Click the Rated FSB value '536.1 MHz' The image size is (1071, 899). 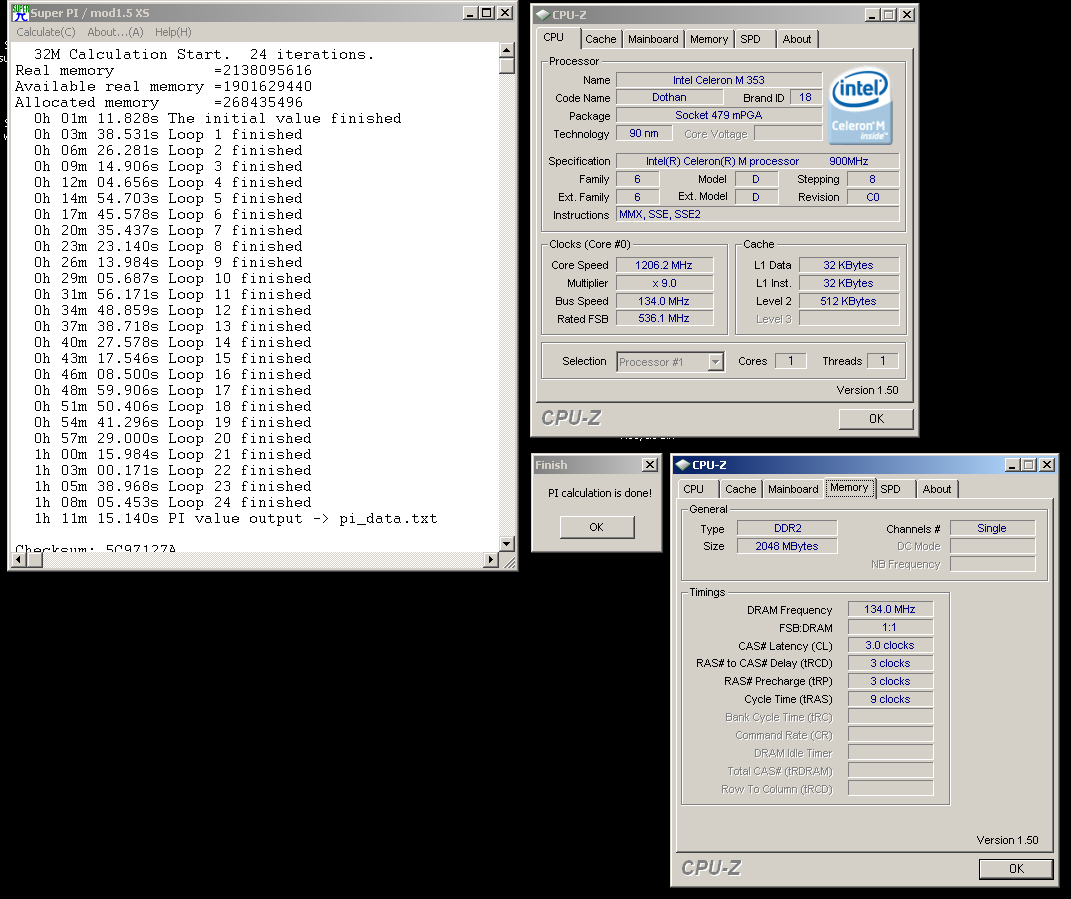[664, 318]
